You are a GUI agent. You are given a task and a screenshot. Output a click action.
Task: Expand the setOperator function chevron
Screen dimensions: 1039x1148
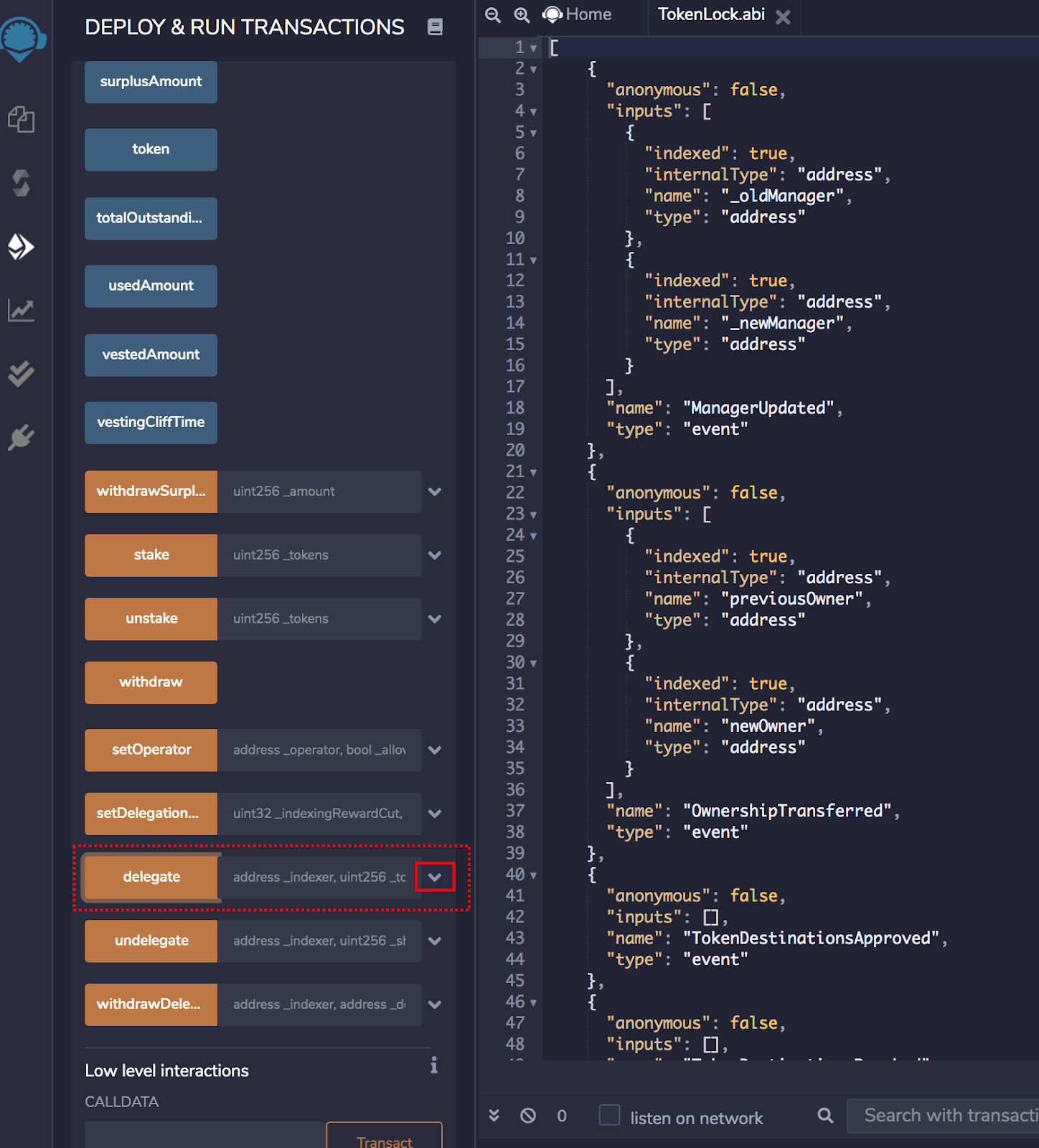(x=435, y=751)
